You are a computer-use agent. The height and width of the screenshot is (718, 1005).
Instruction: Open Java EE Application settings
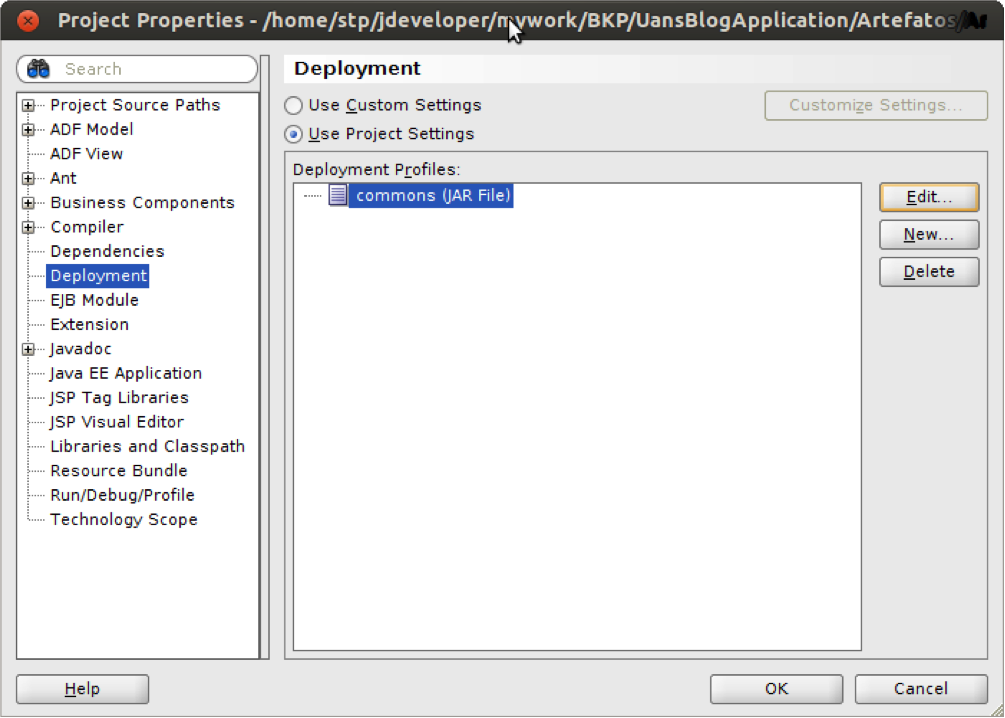(x=126, y=373)
